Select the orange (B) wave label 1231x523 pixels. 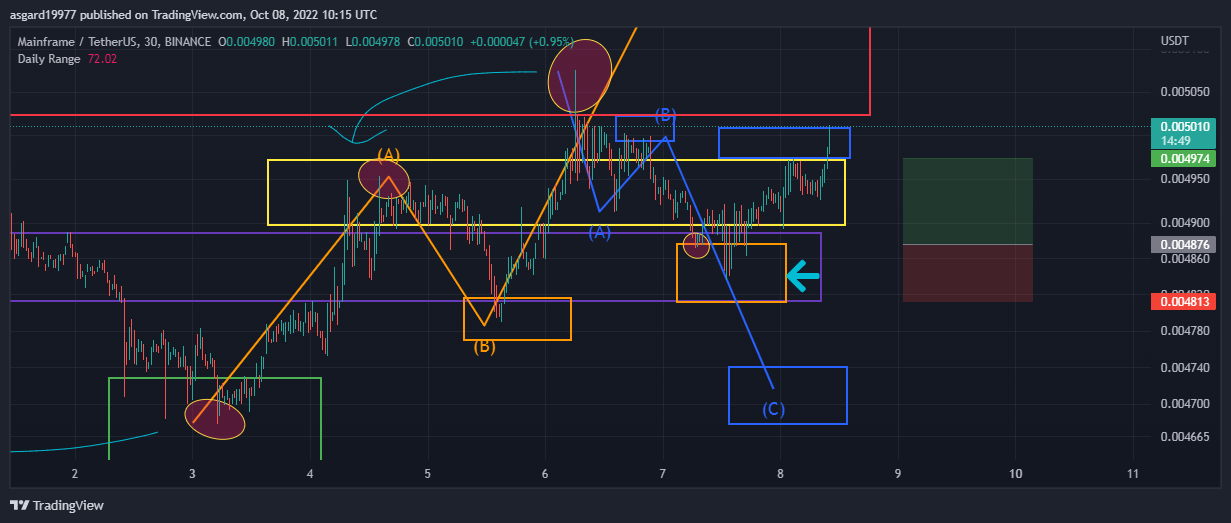[x=484, y=347]
